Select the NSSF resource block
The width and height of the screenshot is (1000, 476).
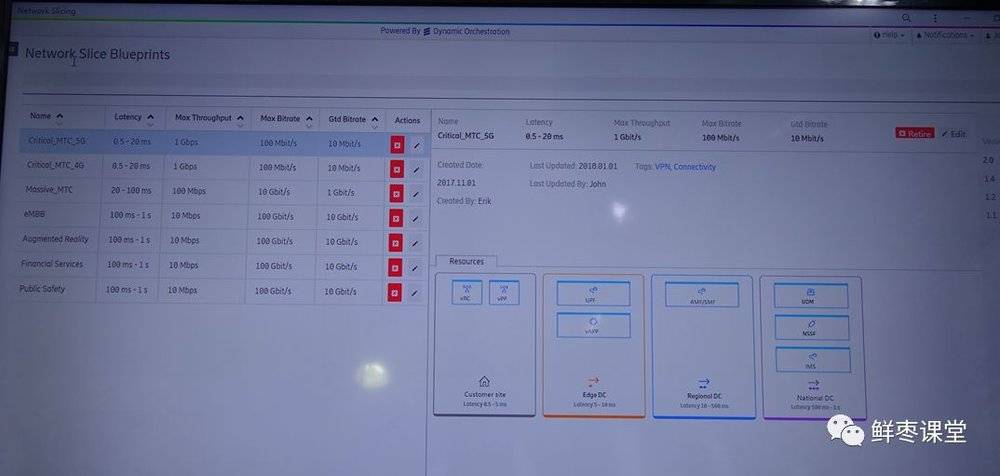click(x=812, y=328)
